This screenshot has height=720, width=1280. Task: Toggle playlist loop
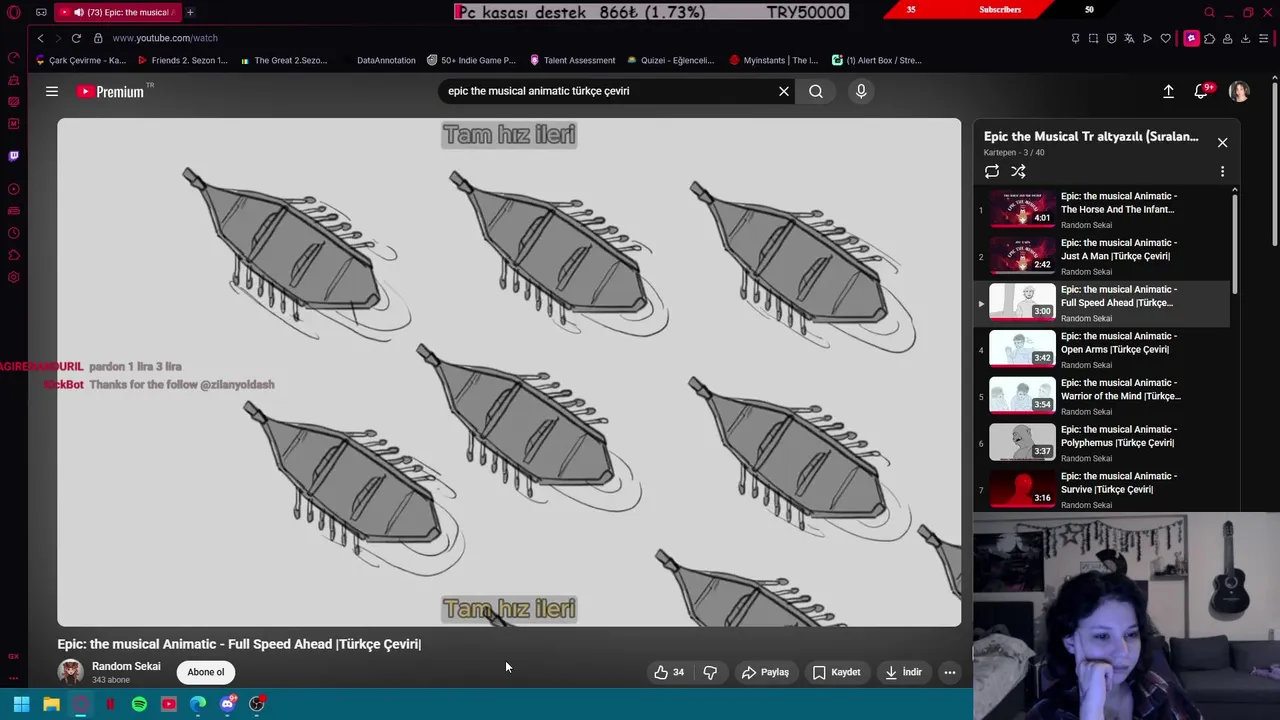point(992,172)
